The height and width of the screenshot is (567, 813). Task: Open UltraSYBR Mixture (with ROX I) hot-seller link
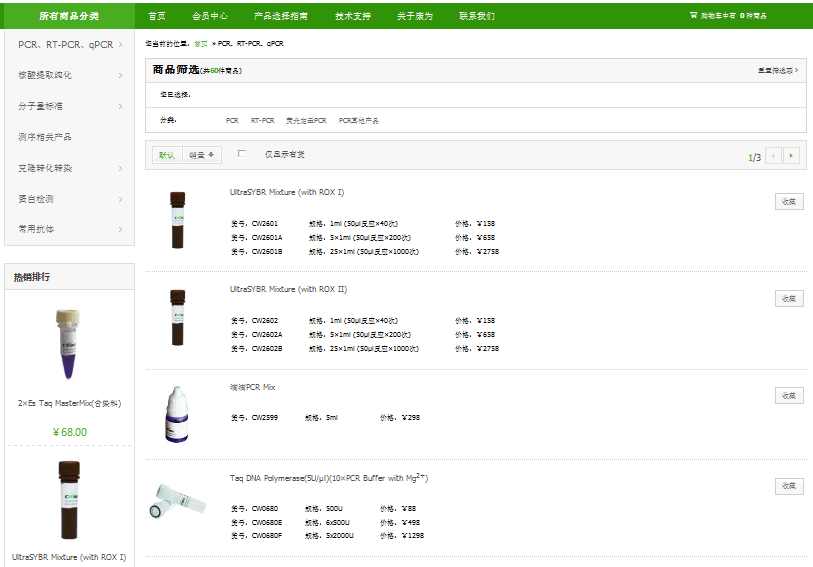pos(69,557)
